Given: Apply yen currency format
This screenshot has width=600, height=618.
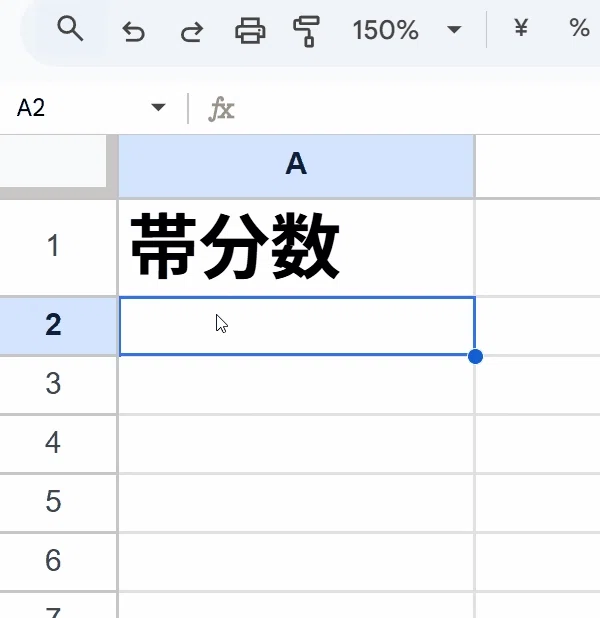Looking at the screenshot, I should 521,28.
